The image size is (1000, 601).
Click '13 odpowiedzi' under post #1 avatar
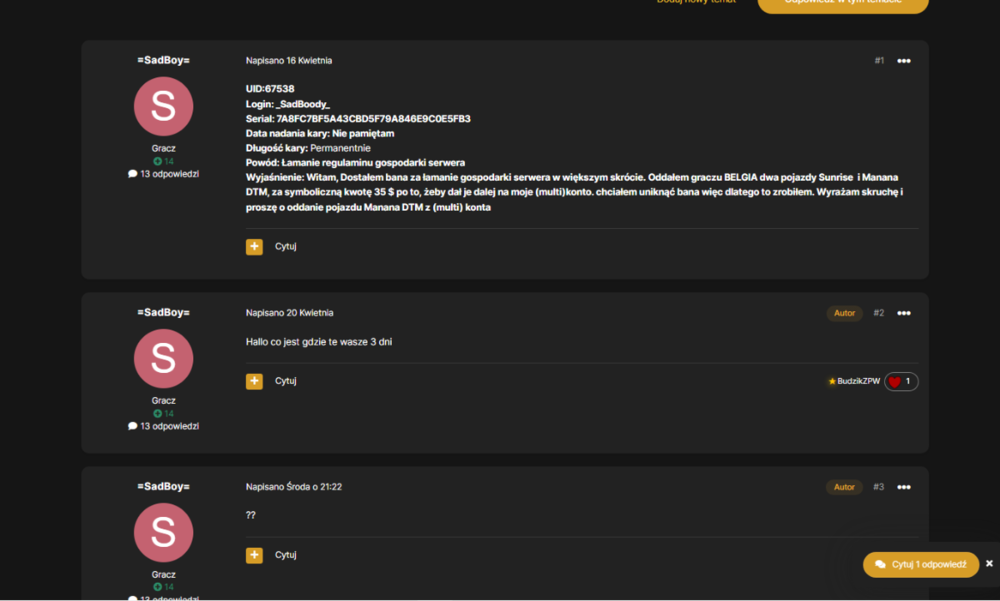(x=163, y=174)
